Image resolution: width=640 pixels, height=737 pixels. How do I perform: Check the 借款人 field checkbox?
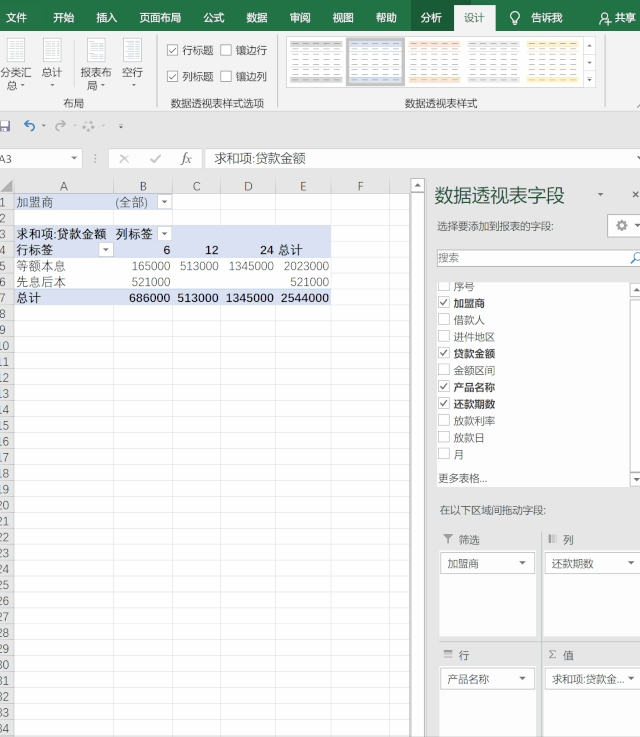click(444, 320)
